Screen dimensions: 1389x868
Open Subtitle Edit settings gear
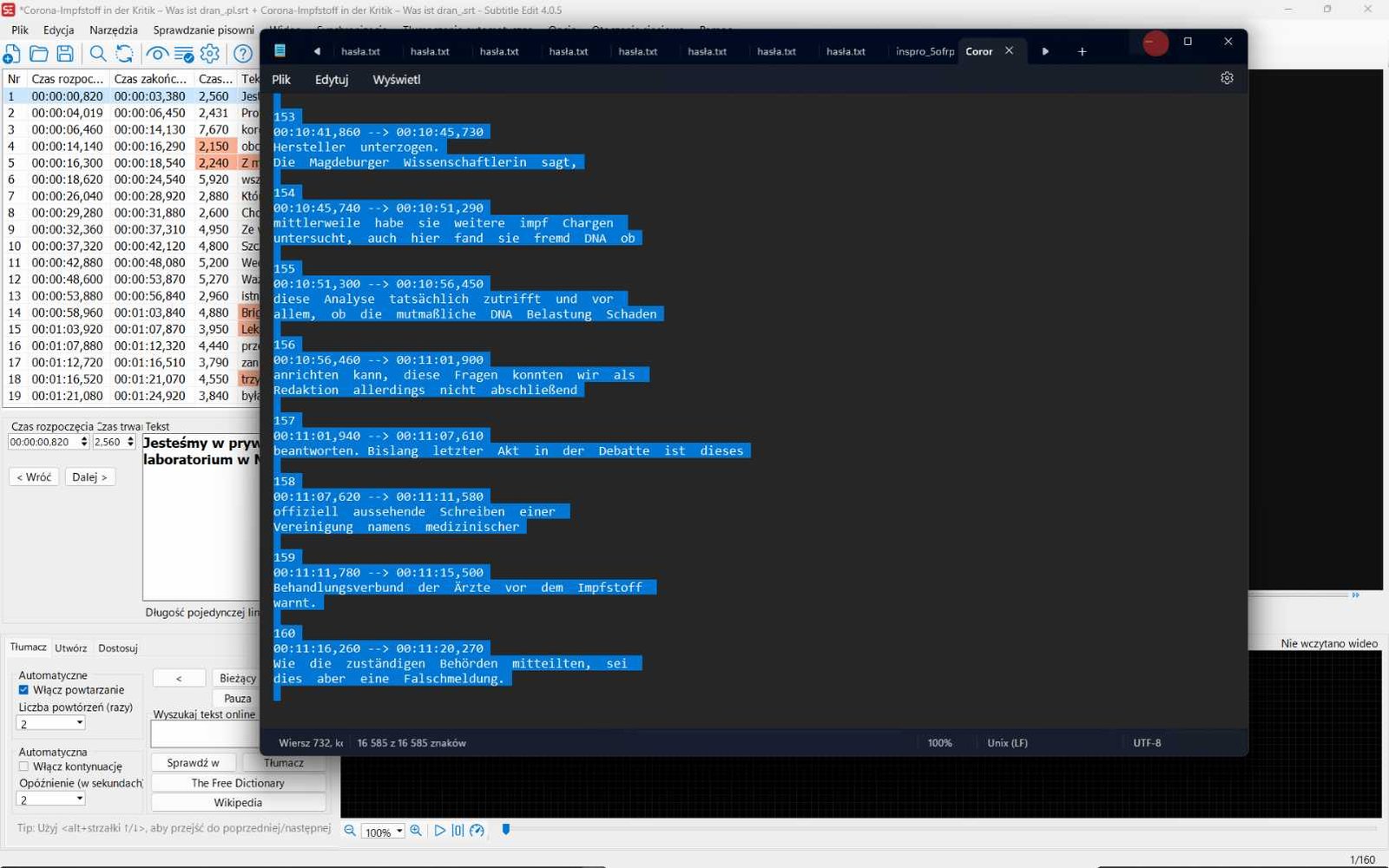point(210,54)
